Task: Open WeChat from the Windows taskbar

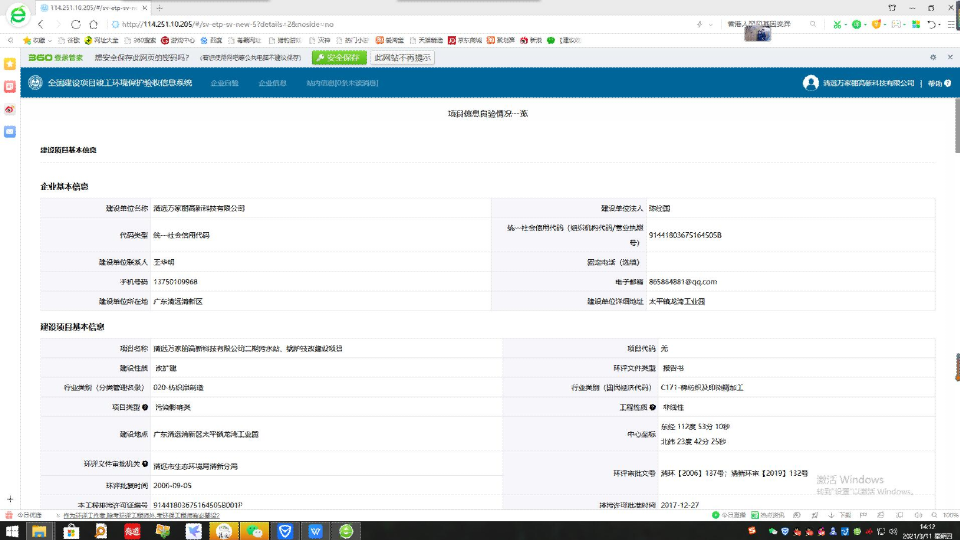Action: (256, 531)
